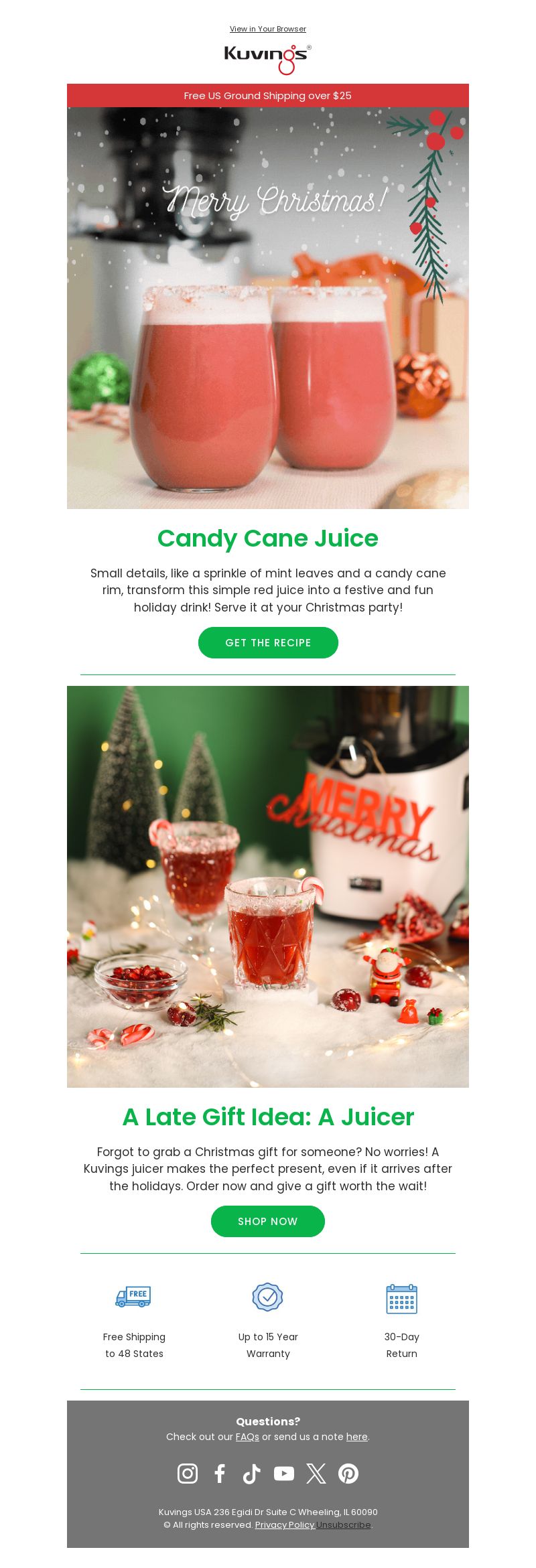Click the free shipping over $25 banner
The height and width of the screenshot is (1568, 536).
tap(268, 96)
